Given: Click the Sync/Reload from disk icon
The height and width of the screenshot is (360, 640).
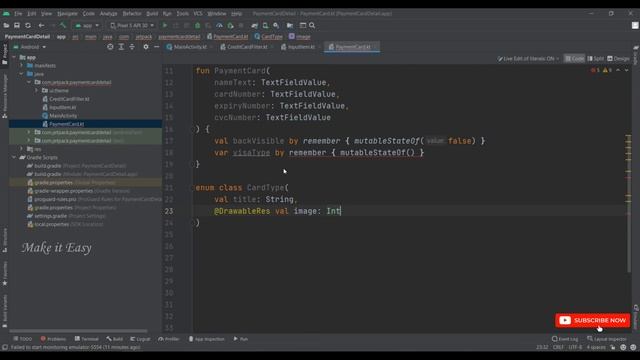Looking at the screenshot, I should 28,25.
